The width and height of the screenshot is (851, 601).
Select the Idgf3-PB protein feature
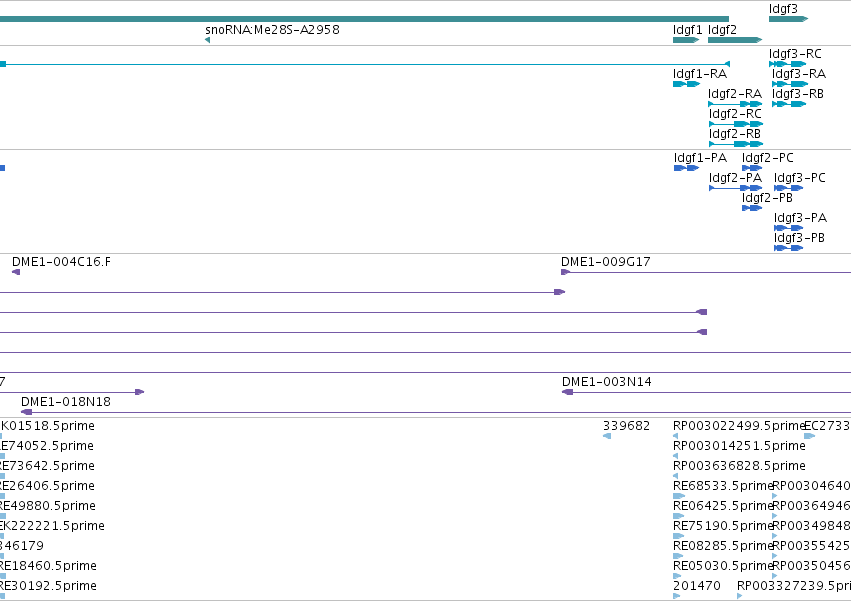(x=788, y=248)
